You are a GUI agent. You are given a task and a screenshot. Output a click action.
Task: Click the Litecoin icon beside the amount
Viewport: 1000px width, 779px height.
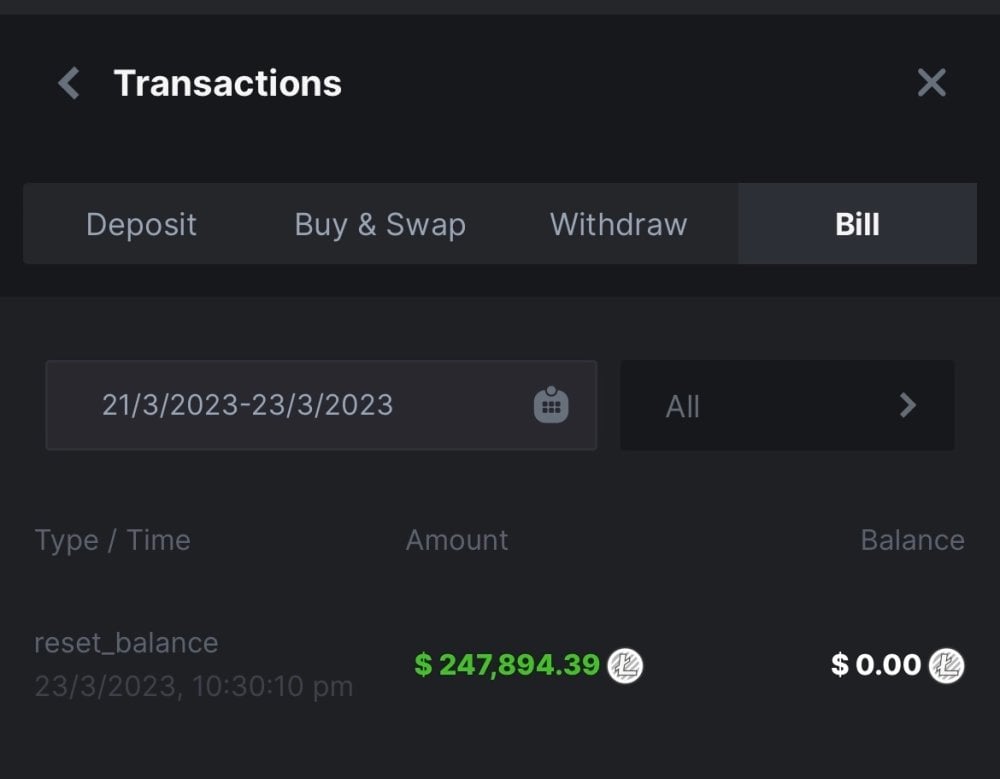pyautogui.click(x=626, y=664)
